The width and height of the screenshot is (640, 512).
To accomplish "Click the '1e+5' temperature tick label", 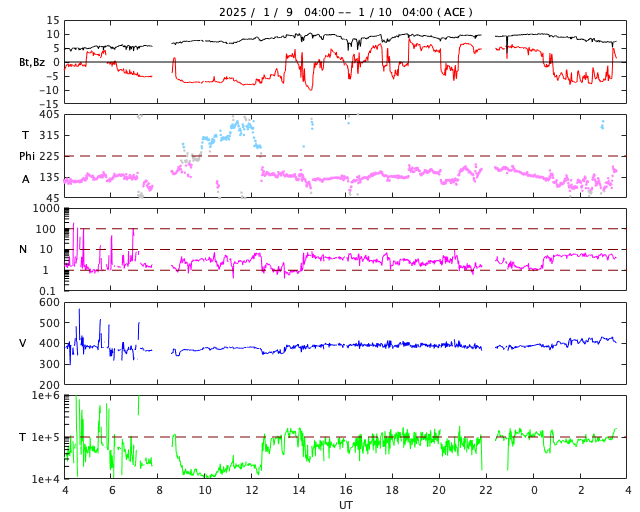I will tap(46, 437).
